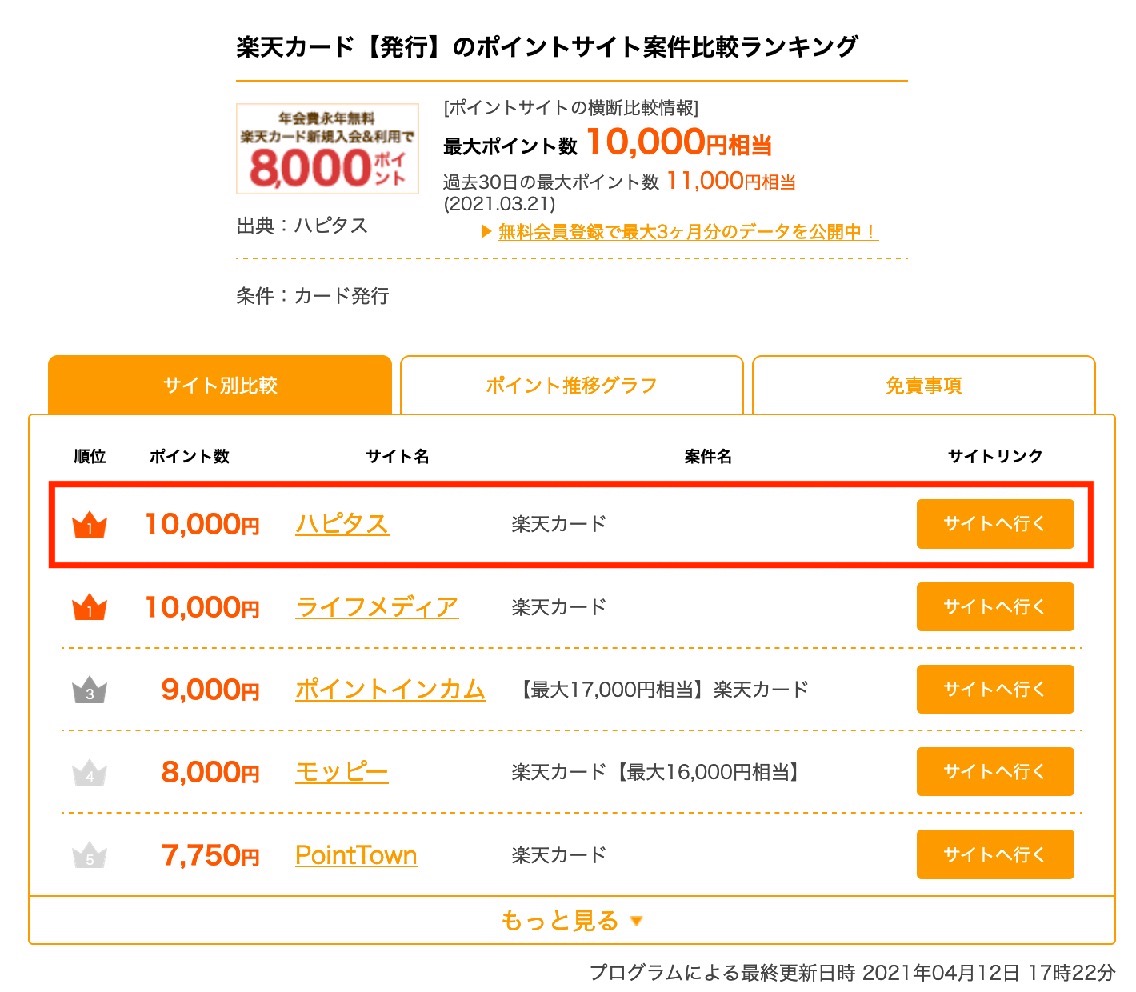The image size is (1136, 992).
Task: Click サイトへ行く button for ポイントインカム
Action: (x=995, y=689)
